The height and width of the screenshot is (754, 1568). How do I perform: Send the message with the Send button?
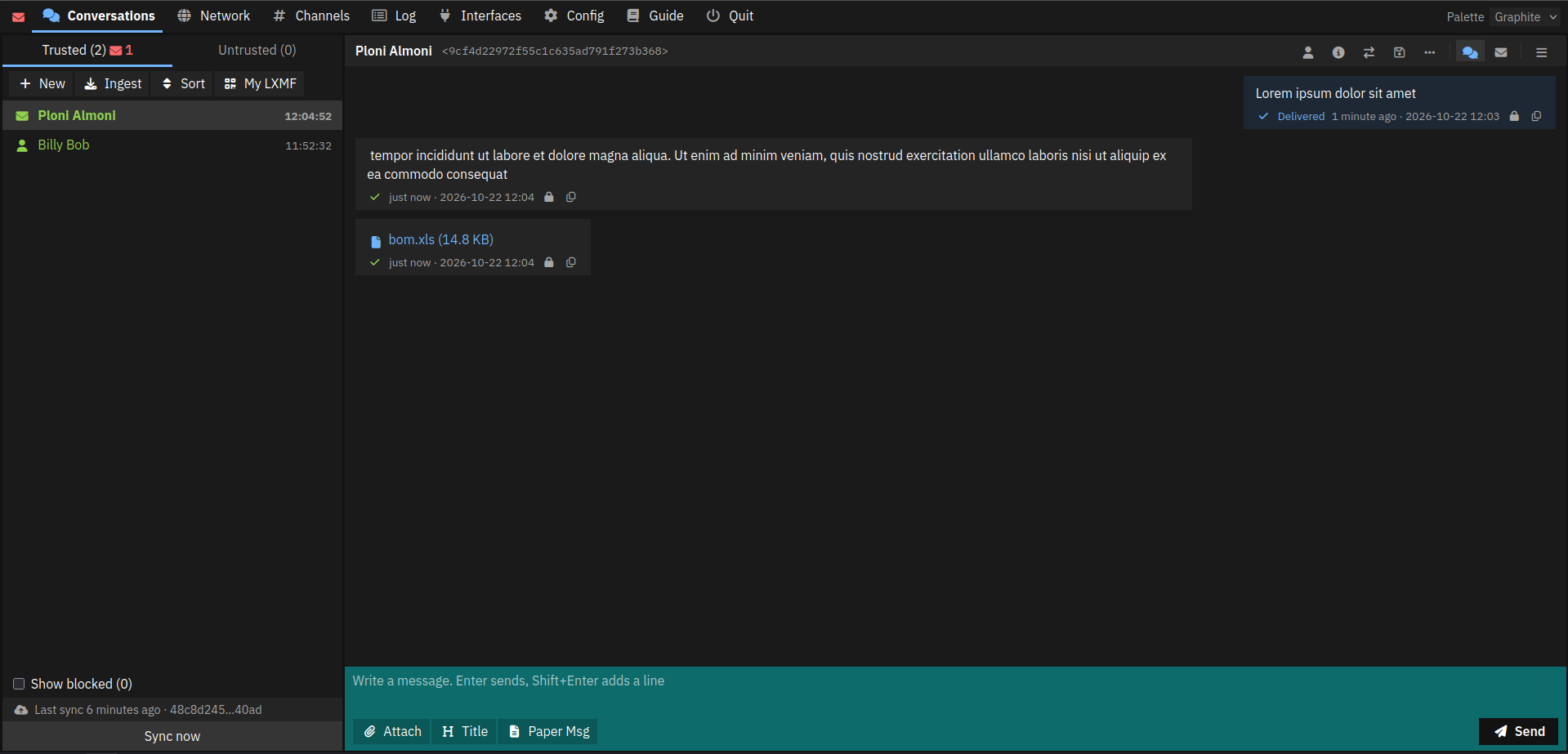(x=1519, y=731)
